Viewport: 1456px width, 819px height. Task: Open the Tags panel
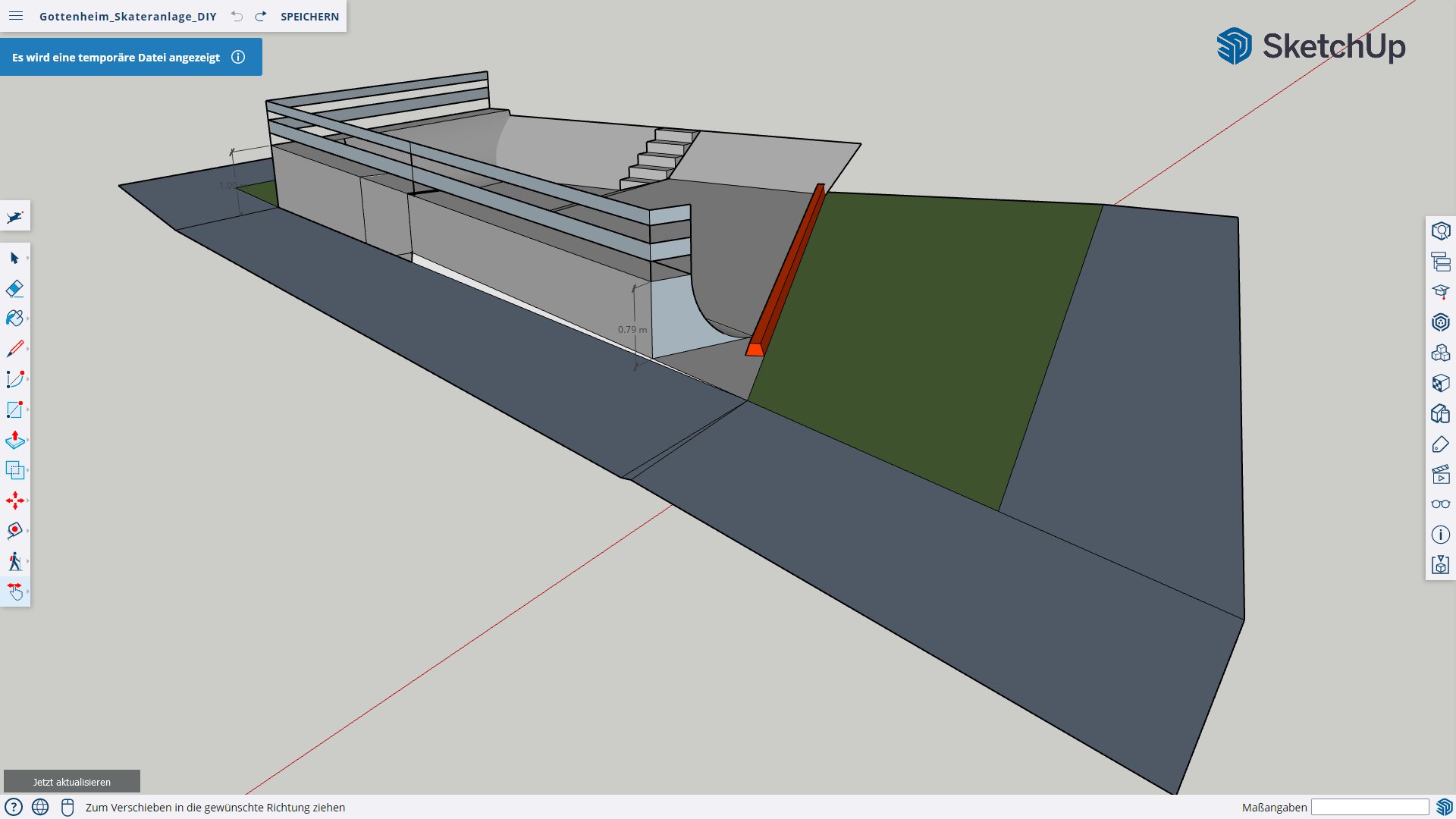[x=1441, y=444]
